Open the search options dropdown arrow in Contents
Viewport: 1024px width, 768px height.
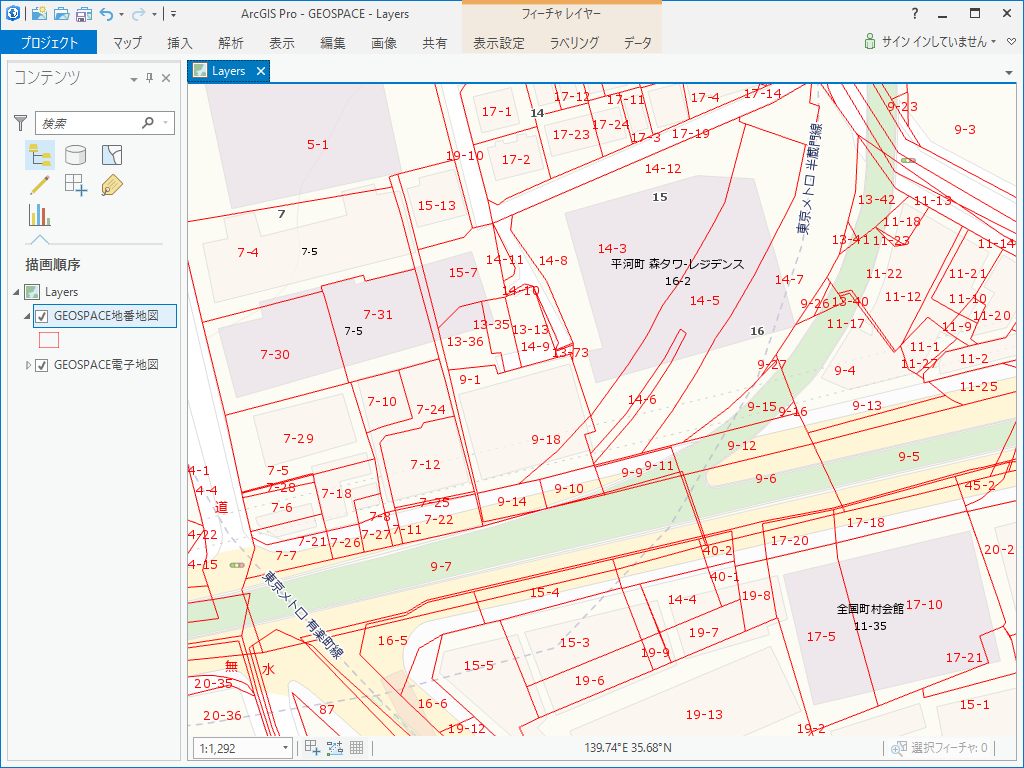[x=165, y=123]
